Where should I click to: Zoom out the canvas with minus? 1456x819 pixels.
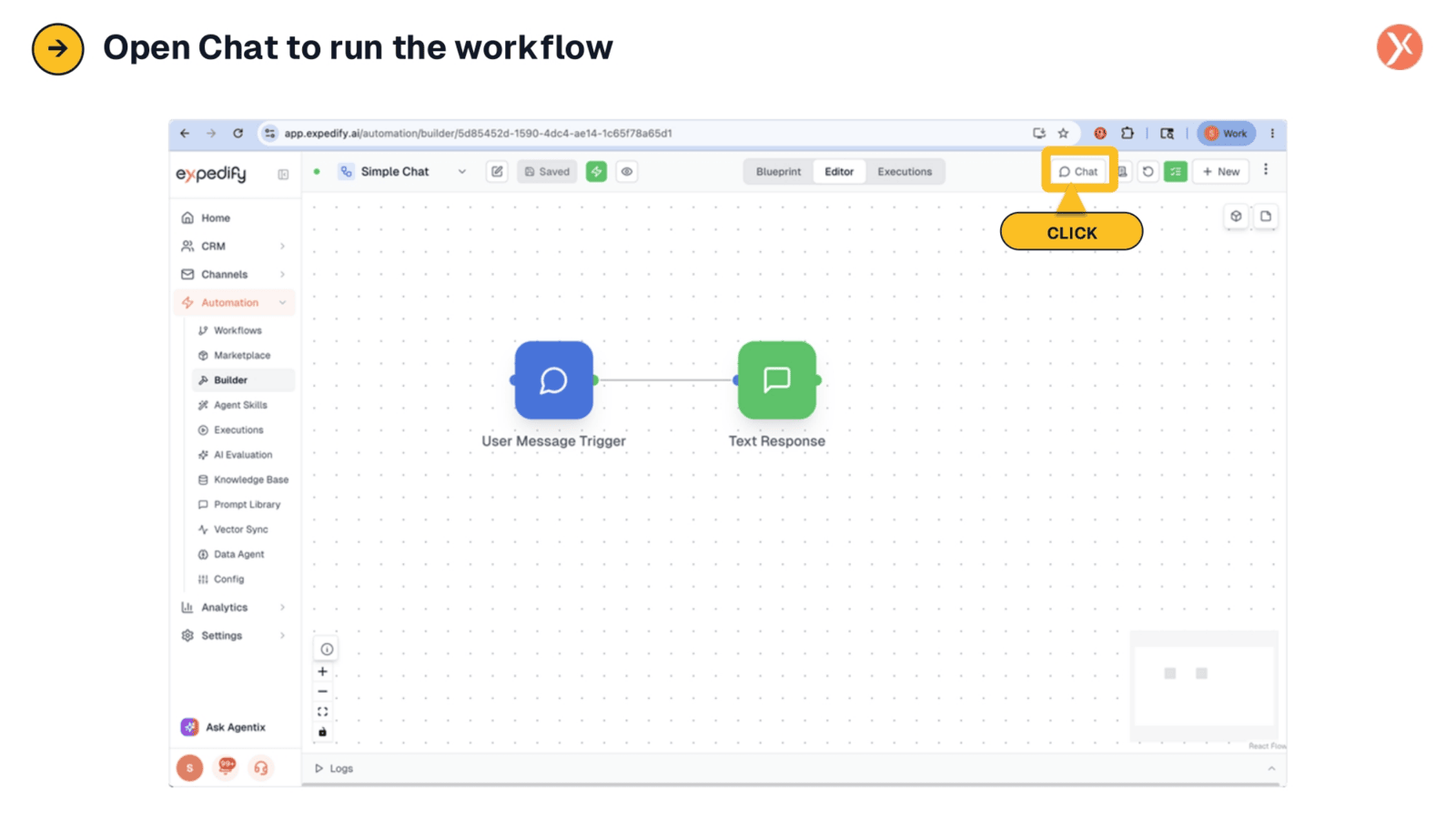322,692
